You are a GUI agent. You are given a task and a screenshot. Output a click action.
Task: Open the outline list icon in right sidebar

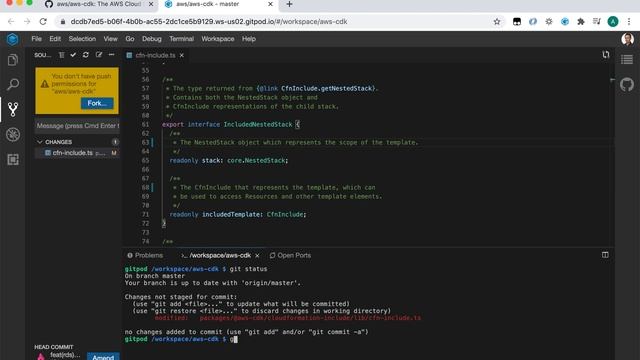click(x=627, y=60)
